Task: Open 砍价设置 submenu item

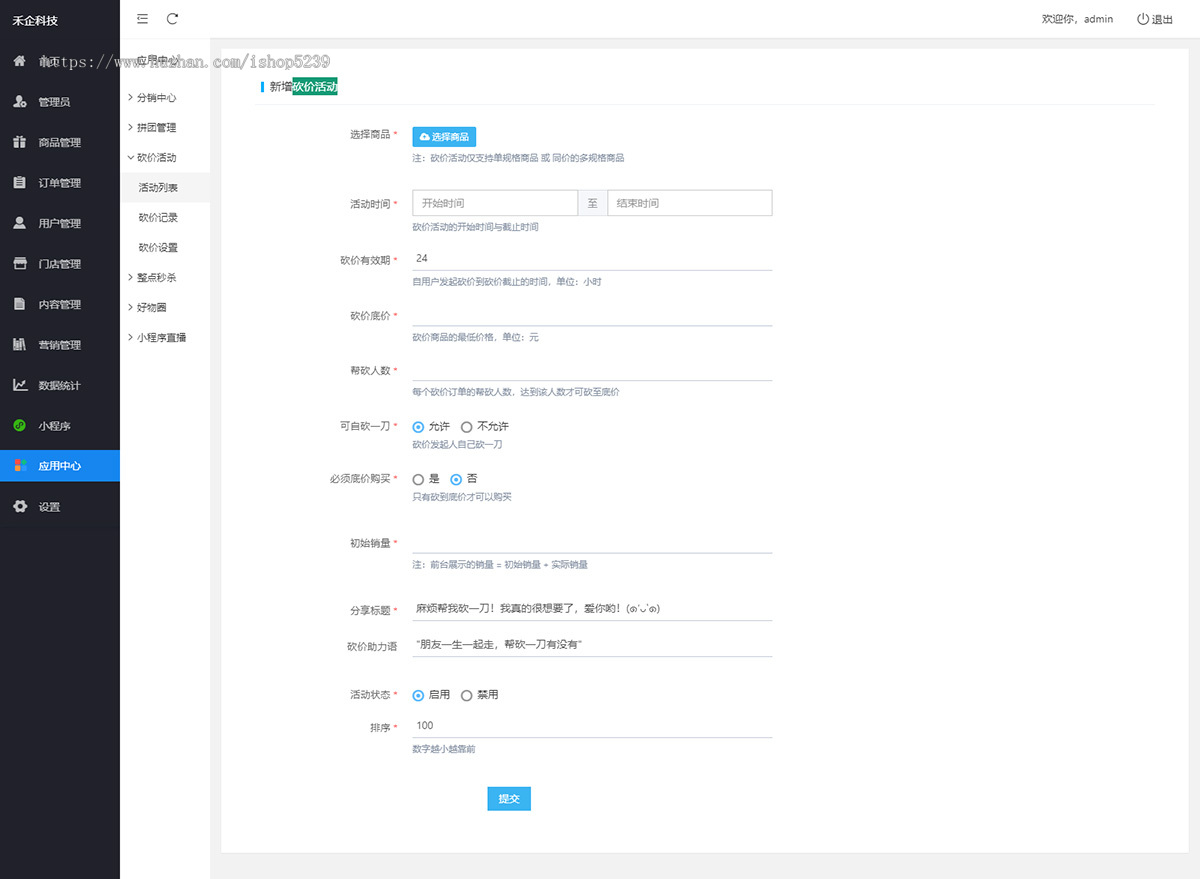Action: (165, 247)
